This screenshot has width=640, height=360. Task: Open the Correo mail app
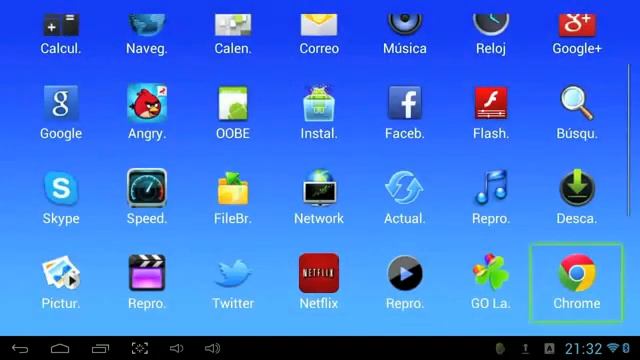[x=319, y=35]
